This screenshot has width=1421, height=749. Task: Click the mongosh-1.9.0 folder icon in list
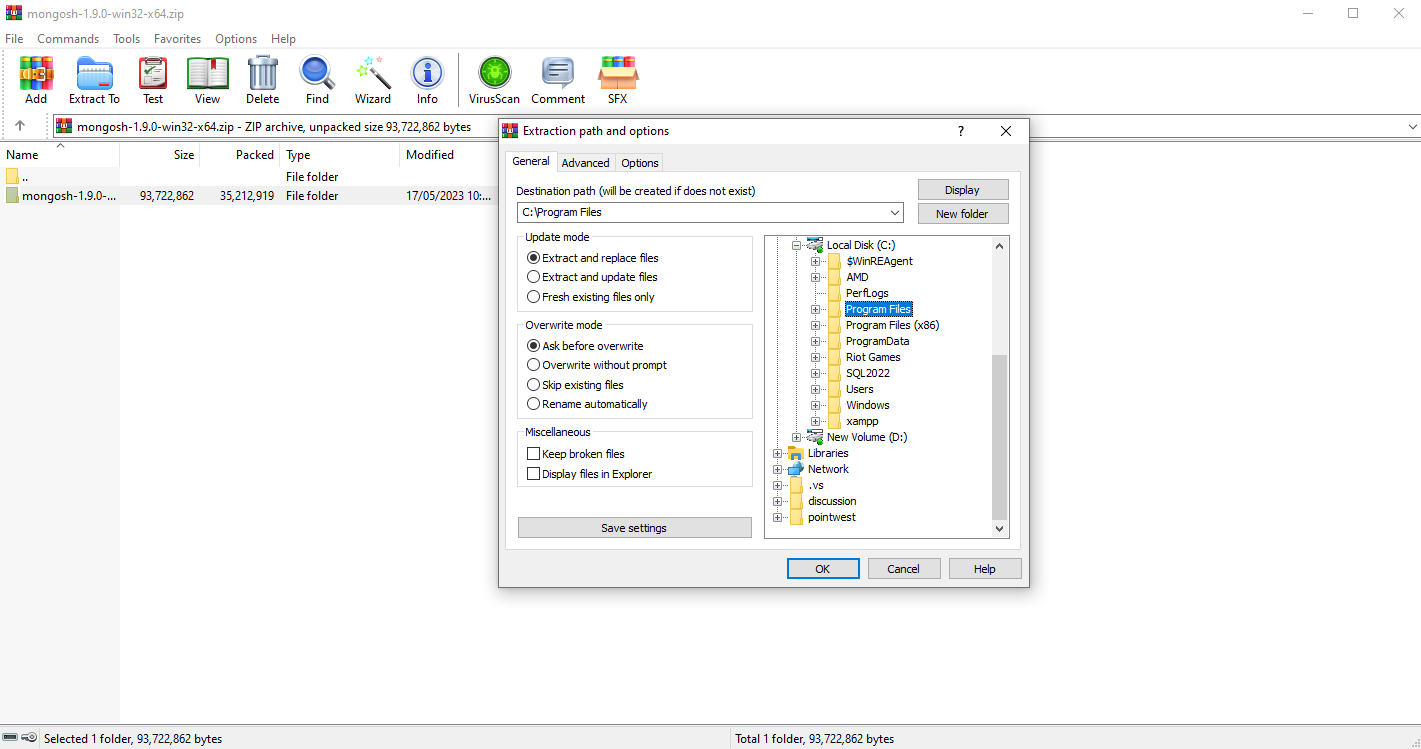(x=12, y=196)
